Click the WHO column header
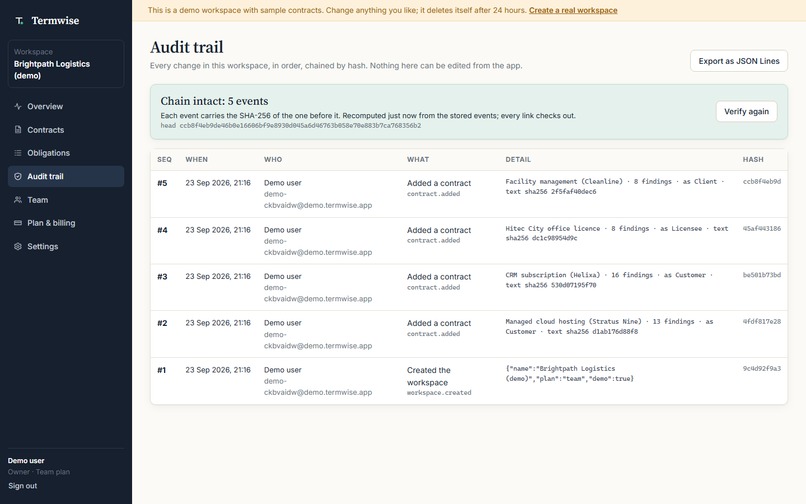The width and height of the screenshot is (806, 504). pyautogui.click(x=273, y=159)
